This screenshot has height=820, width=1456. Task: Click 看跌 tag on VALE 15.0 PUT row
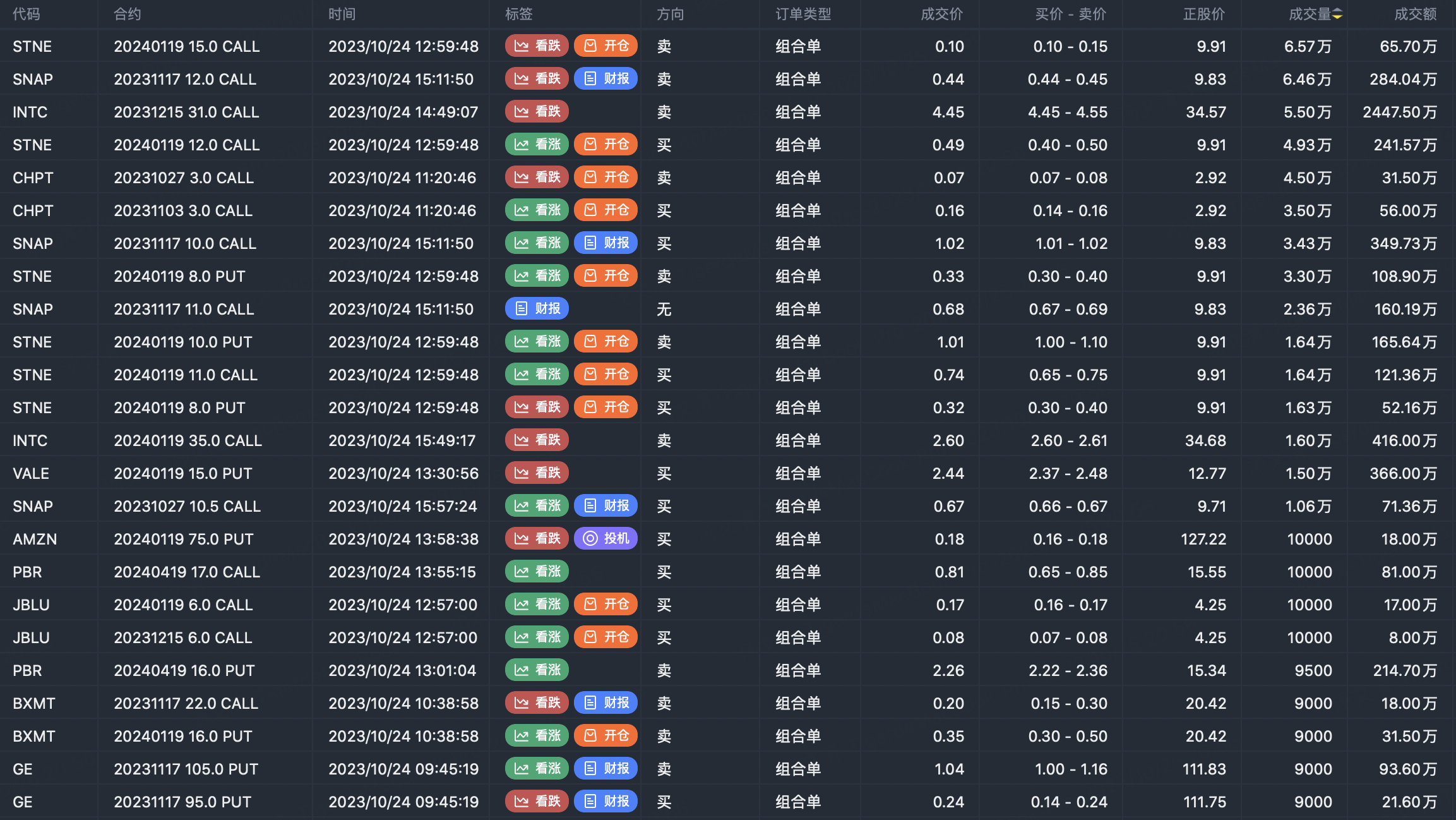[537, 473]
